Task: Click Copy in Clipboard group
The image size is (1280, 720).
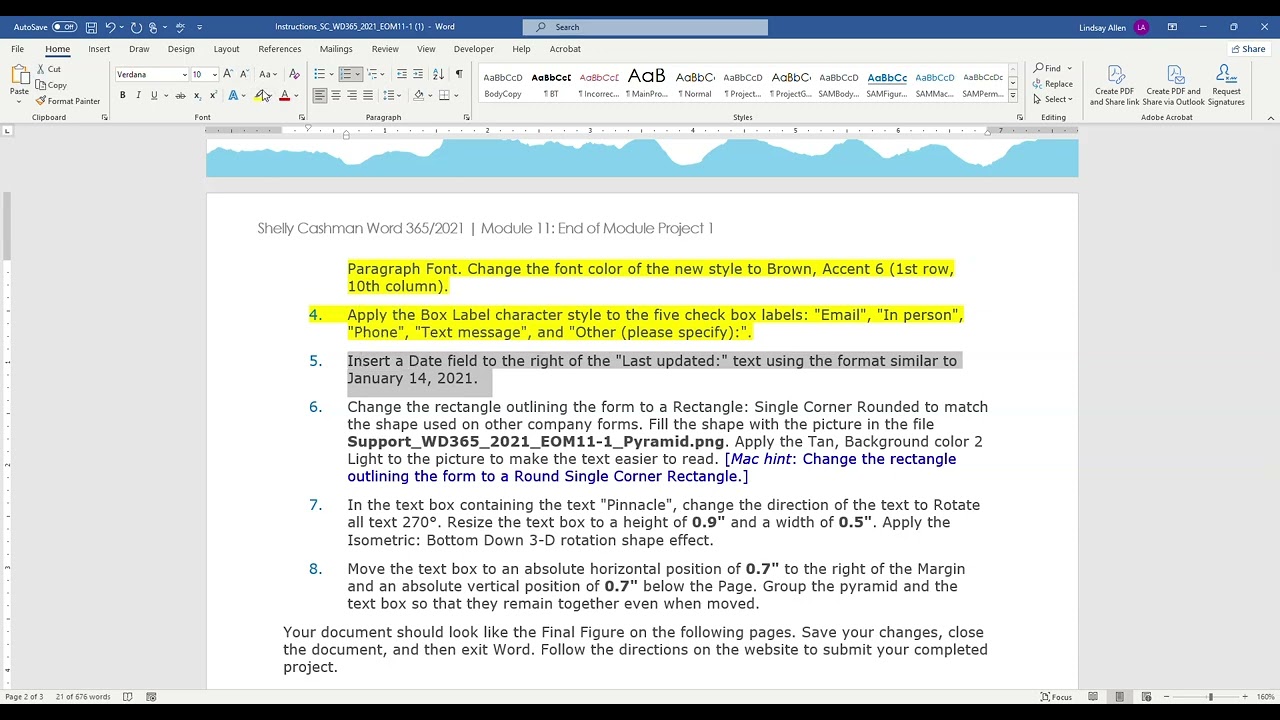Action: [51, 85]
